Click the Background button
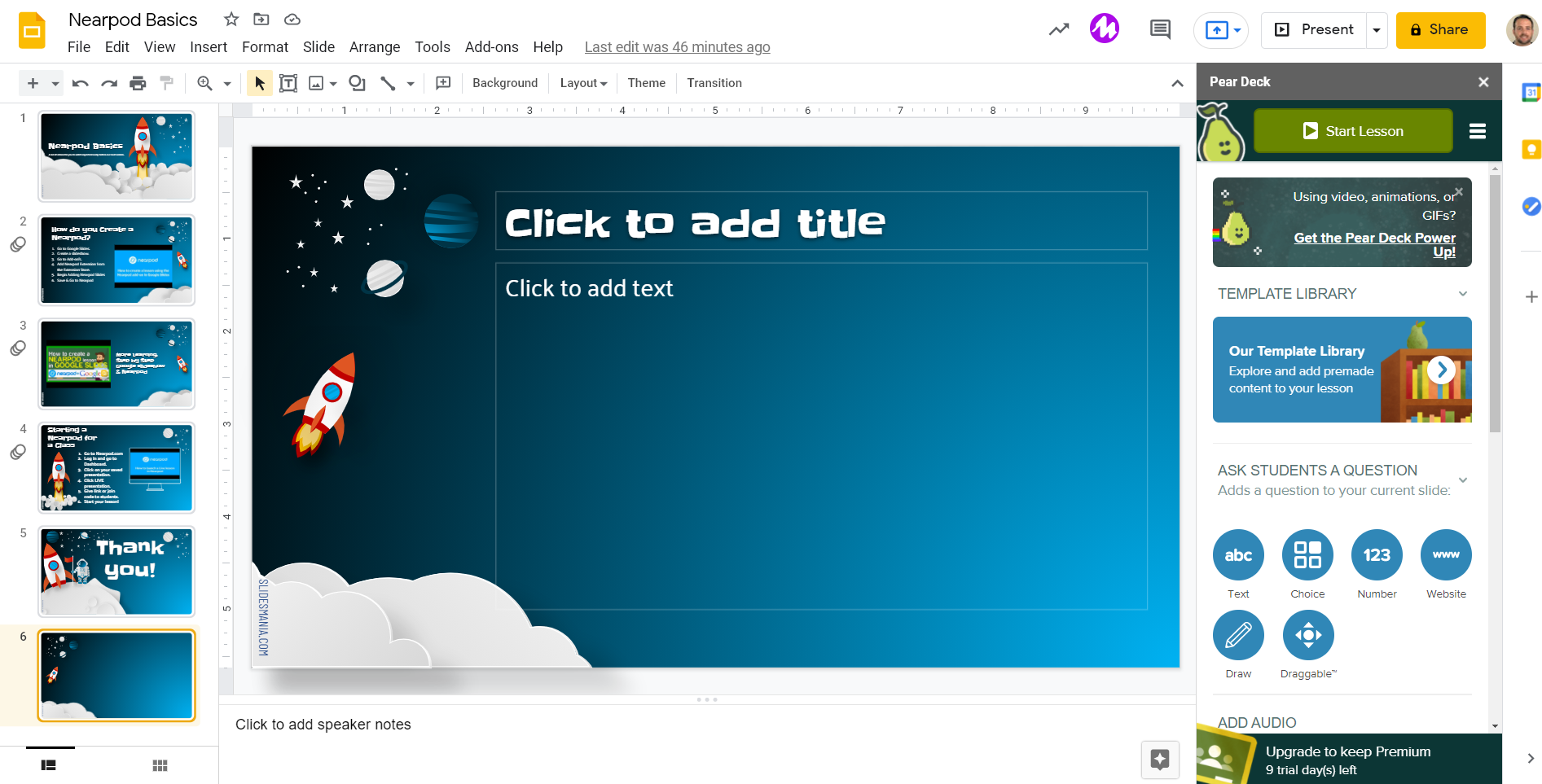 pos(505,83)
